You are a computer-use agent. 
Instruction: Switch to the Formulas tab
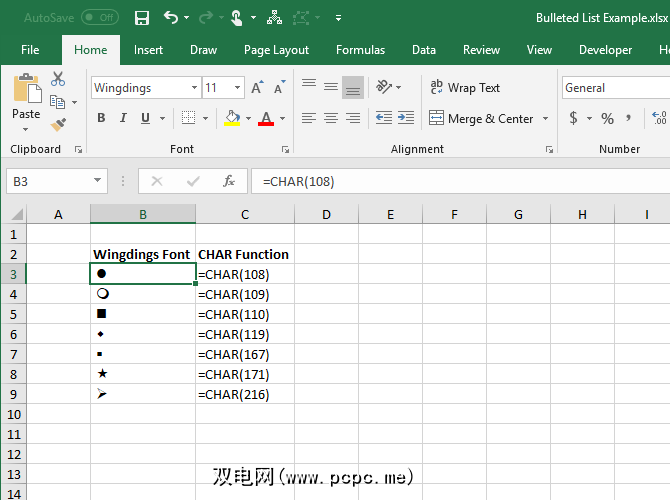(360, 50)
